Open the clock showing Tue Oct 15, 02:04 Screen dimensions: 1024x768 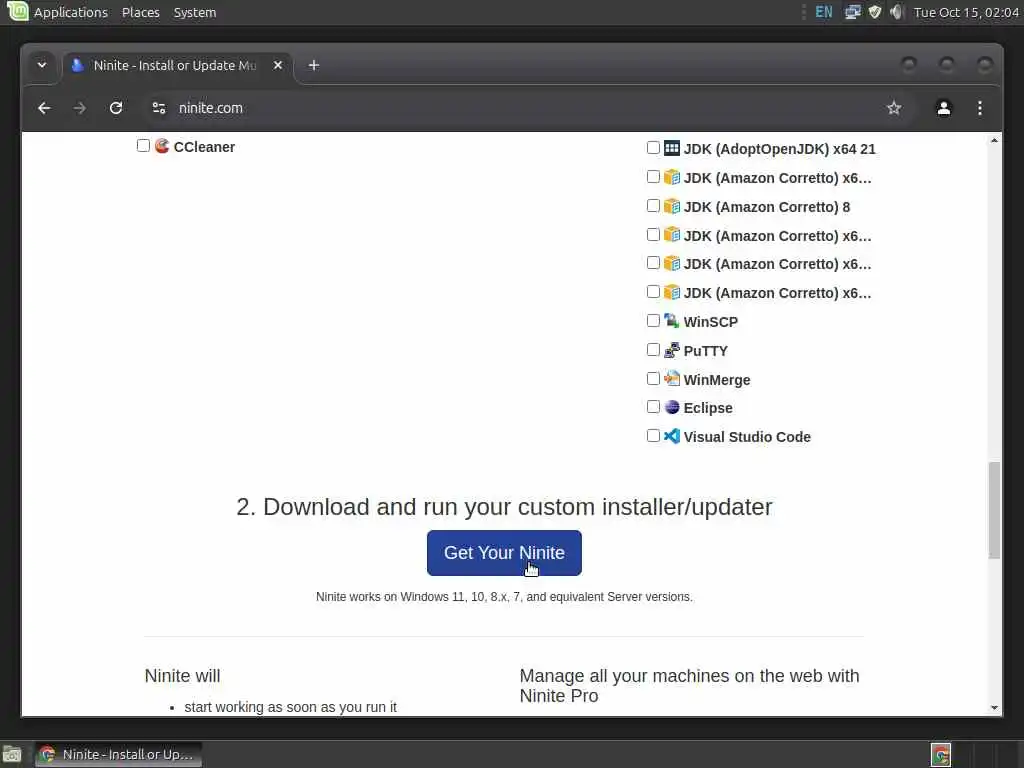click(966, 12)
